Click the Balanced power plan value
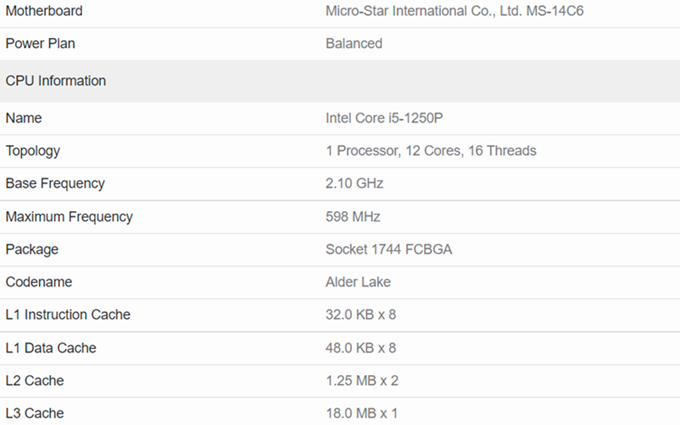 [354, 44]
